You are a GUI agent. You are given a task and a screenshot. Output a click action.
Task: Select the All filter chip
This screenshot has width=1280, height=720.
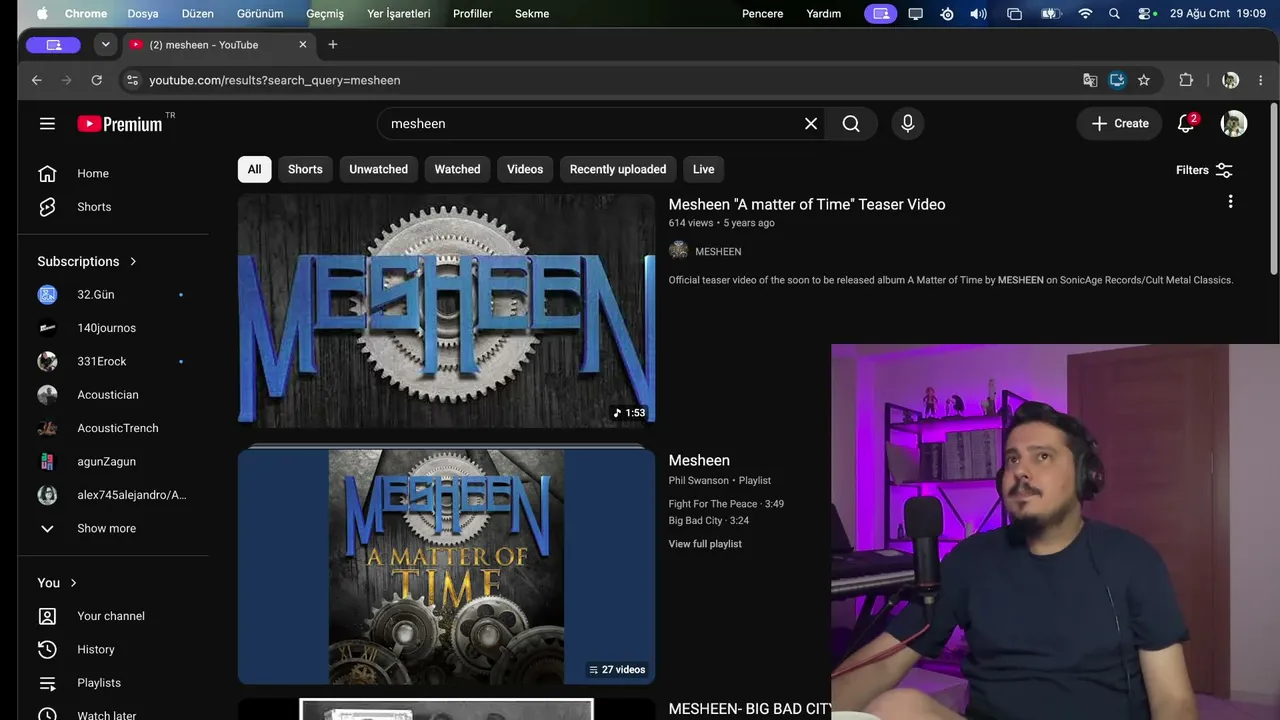click(x=254, y=169)
